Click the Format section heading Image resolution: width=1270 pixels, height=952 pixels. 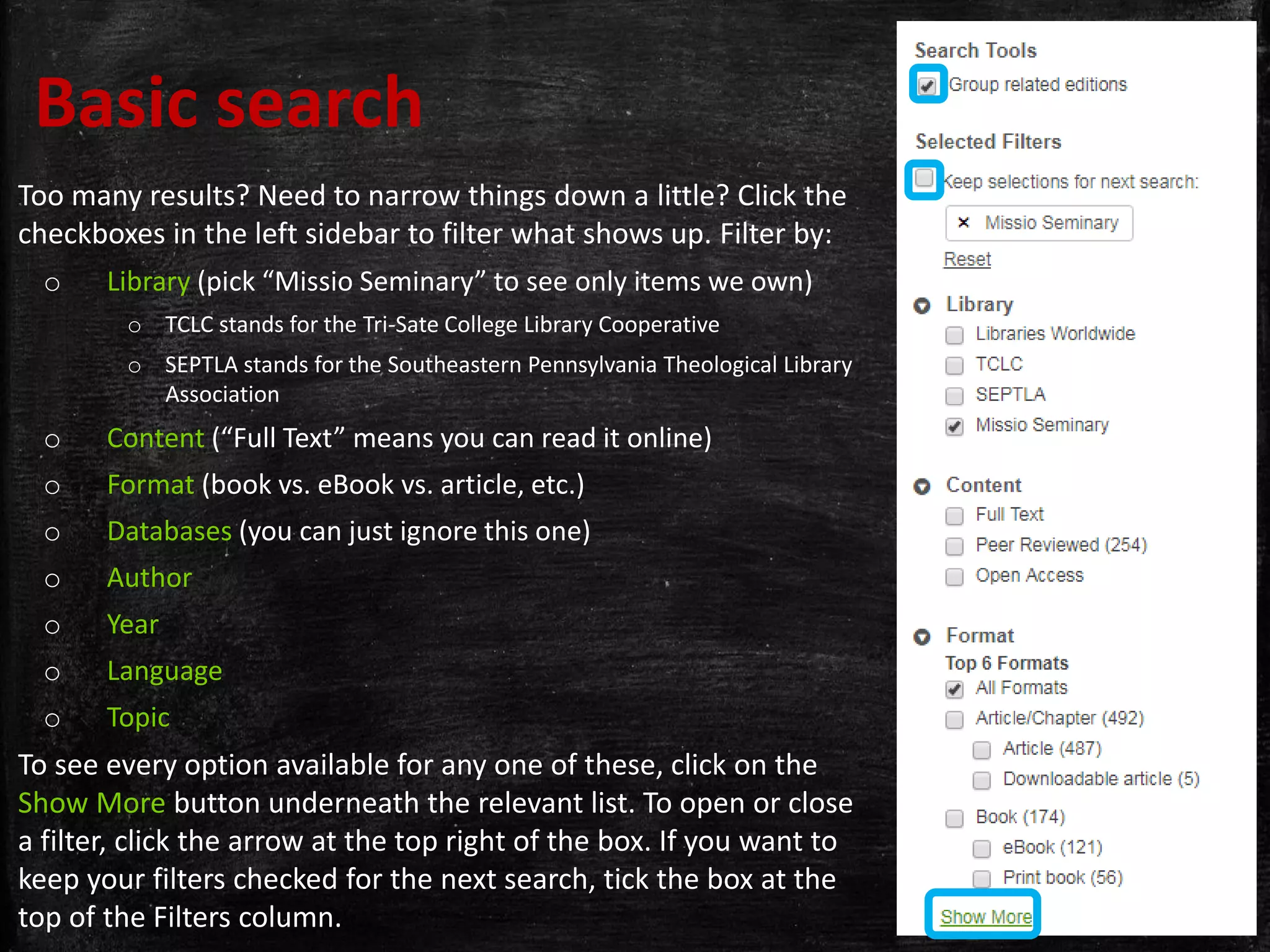(980, 635)
